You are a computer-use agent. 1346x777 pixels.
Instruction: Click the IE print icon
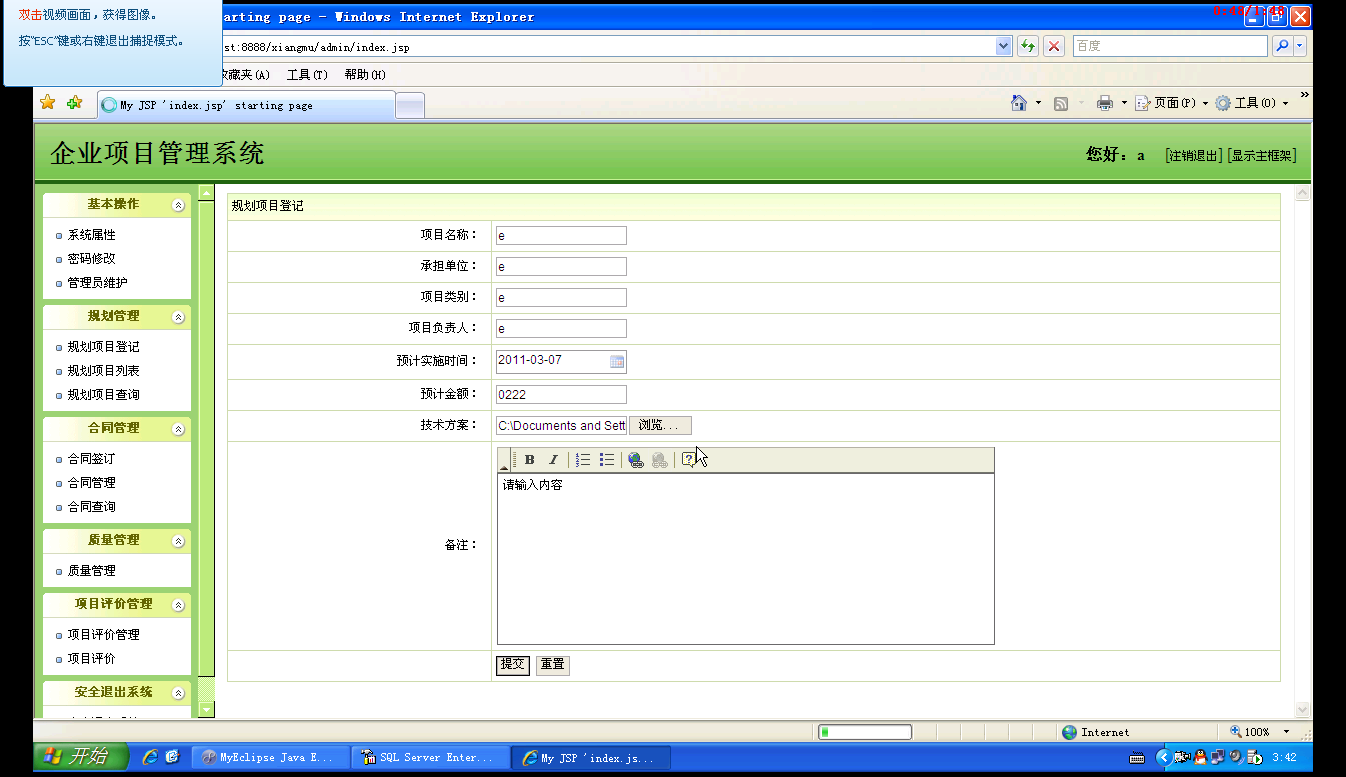coord(1104,103)
